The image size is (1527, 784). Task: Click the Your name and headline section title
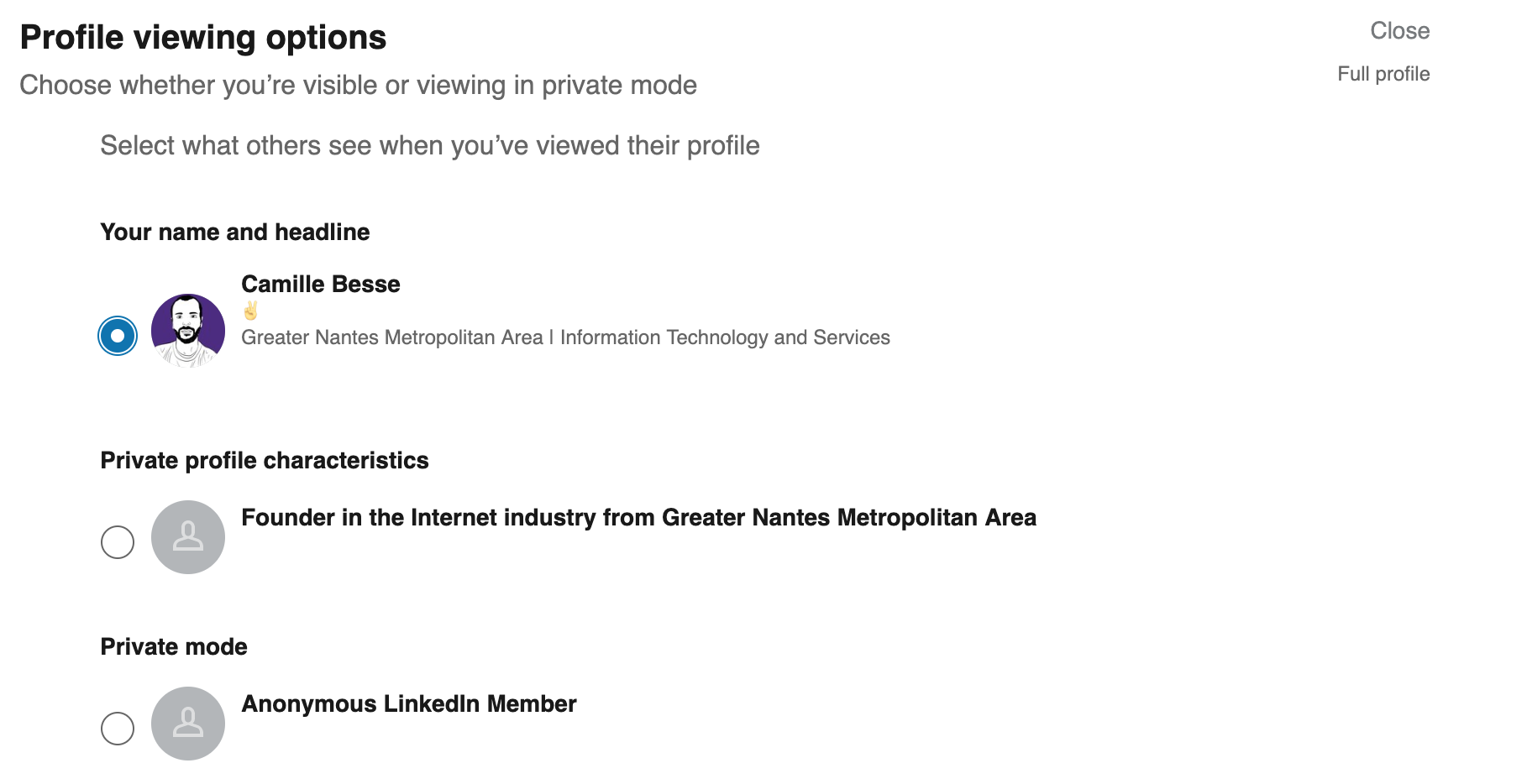(x=235, y=233)
